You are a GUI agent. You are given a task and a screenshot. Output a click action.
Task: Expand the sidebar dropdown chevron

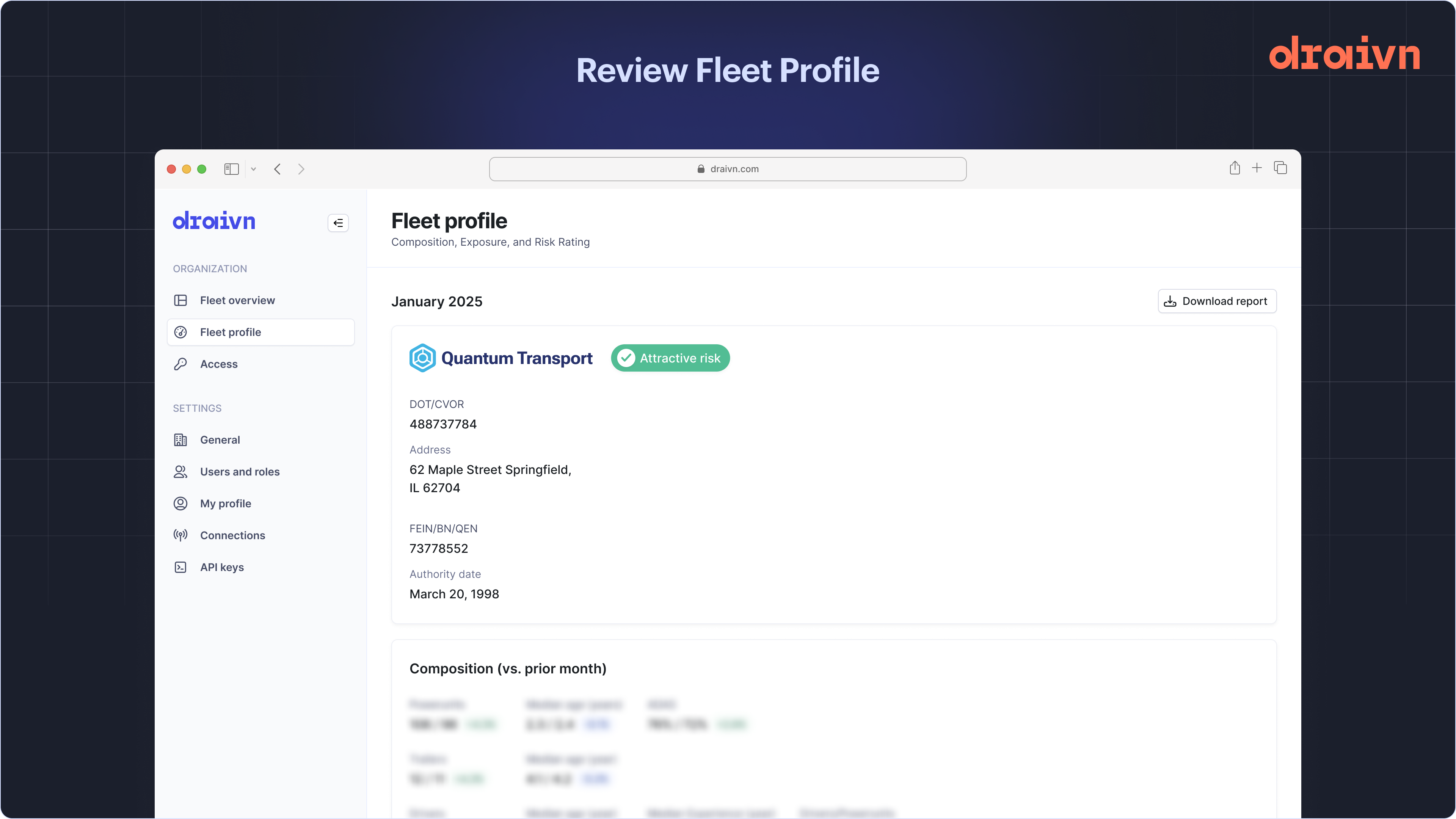[x=254, y=169]
